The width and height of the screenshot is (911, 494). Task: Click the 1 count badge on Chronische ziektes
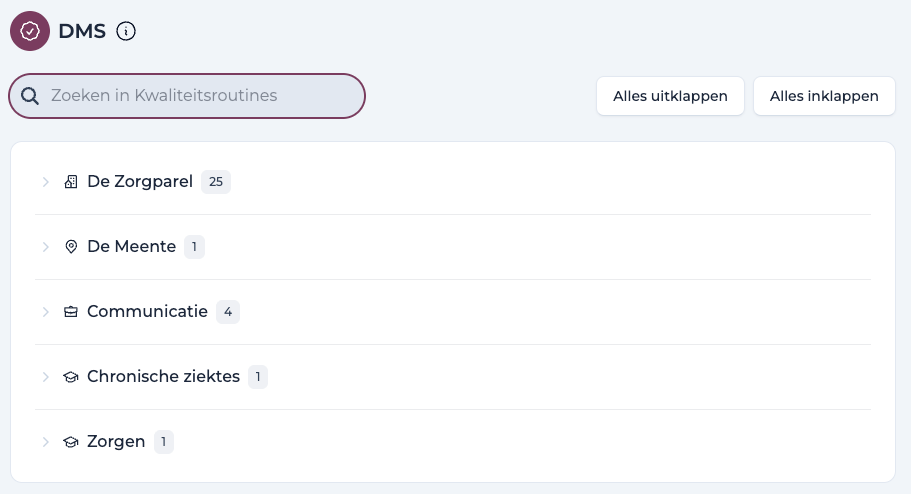point(258,377)
